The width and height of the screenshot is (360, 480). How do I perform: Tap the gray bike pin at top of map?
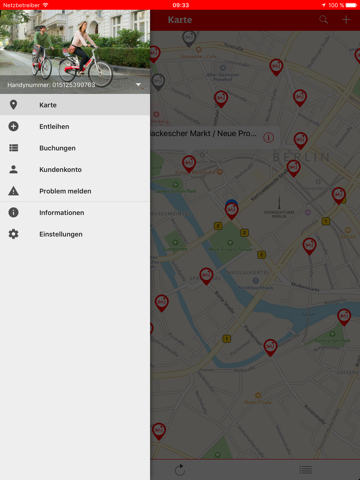tap(189, 38)
